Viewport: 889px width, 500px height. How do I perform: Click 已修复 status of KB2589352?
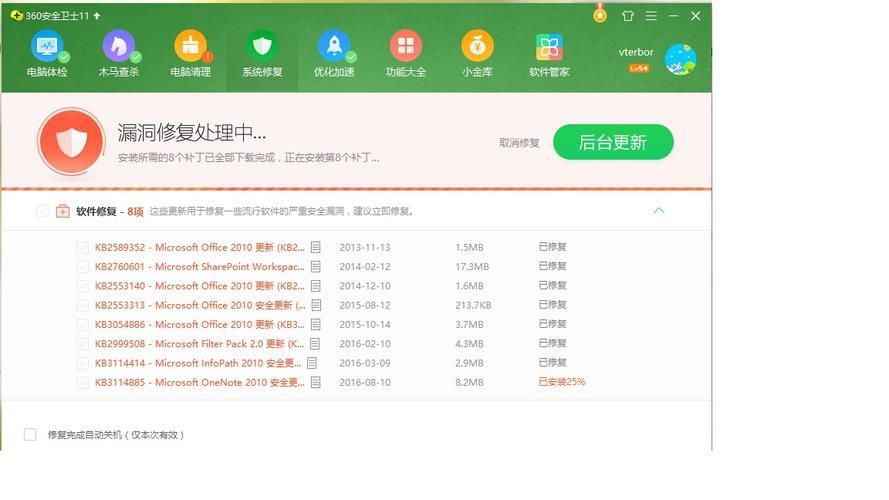(553, 247)
